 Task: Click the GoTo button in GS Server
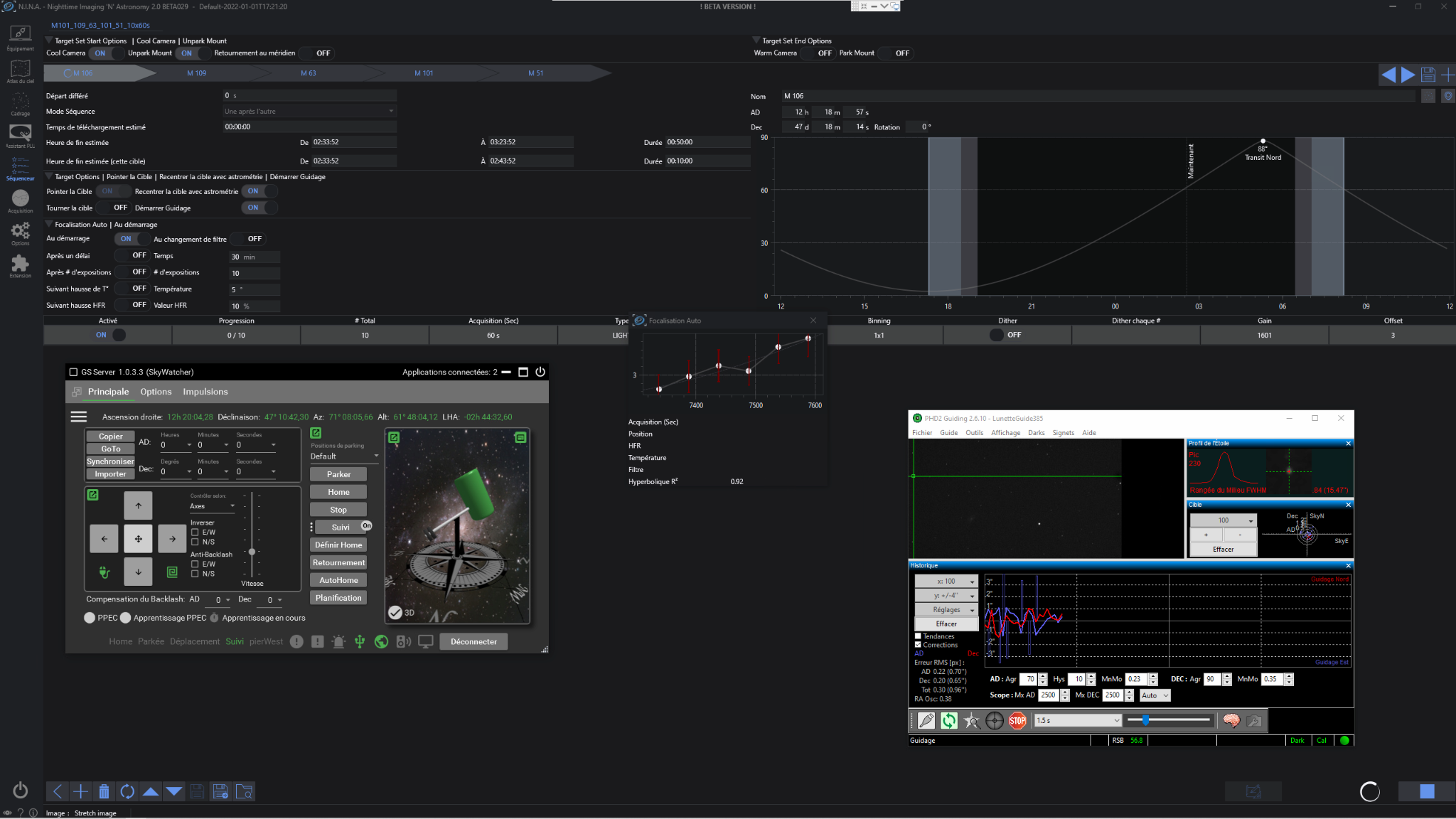click(x=110, y=449)
